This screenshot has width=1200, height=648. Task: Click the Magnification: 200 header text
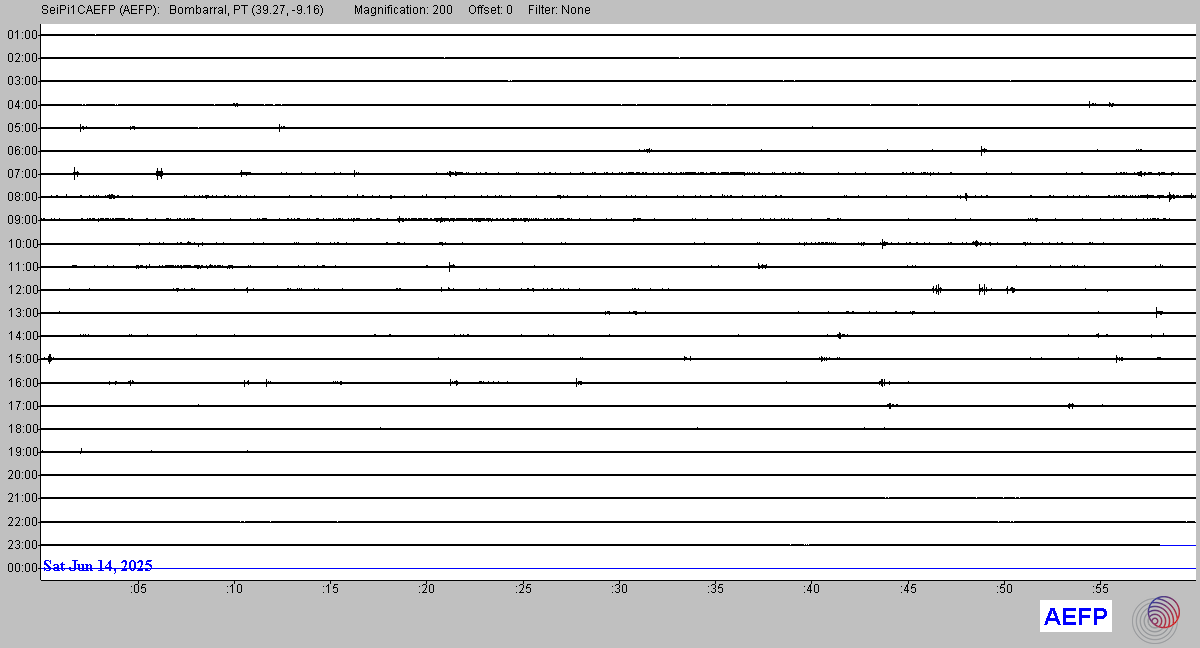pyautogui.click(x=403, y=10)
